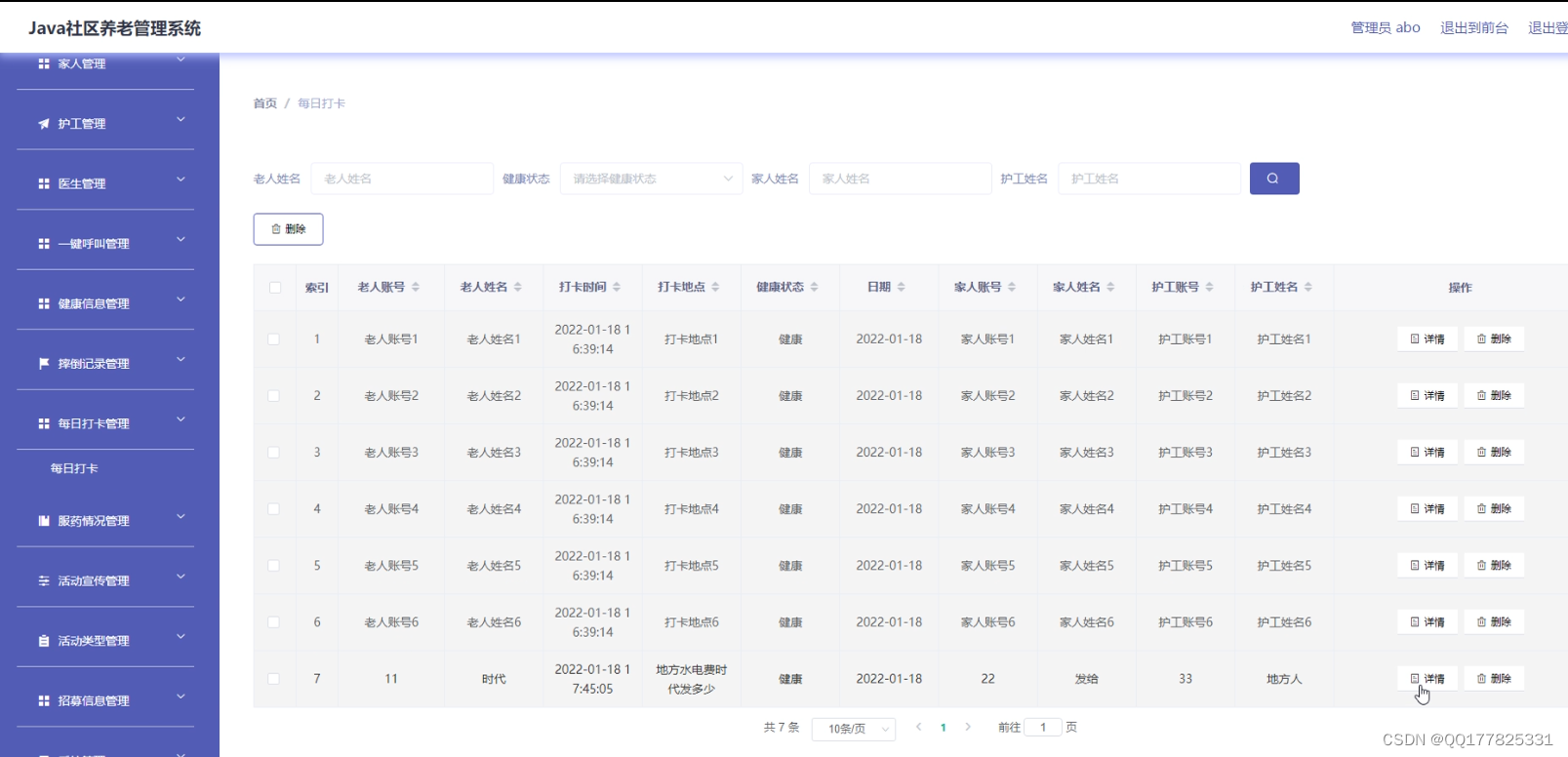Image resolution: width=1568 pixels, height=757 pixels.
Task: Sort by 打卡地点 column arrows
Action: tap(715, 287)
